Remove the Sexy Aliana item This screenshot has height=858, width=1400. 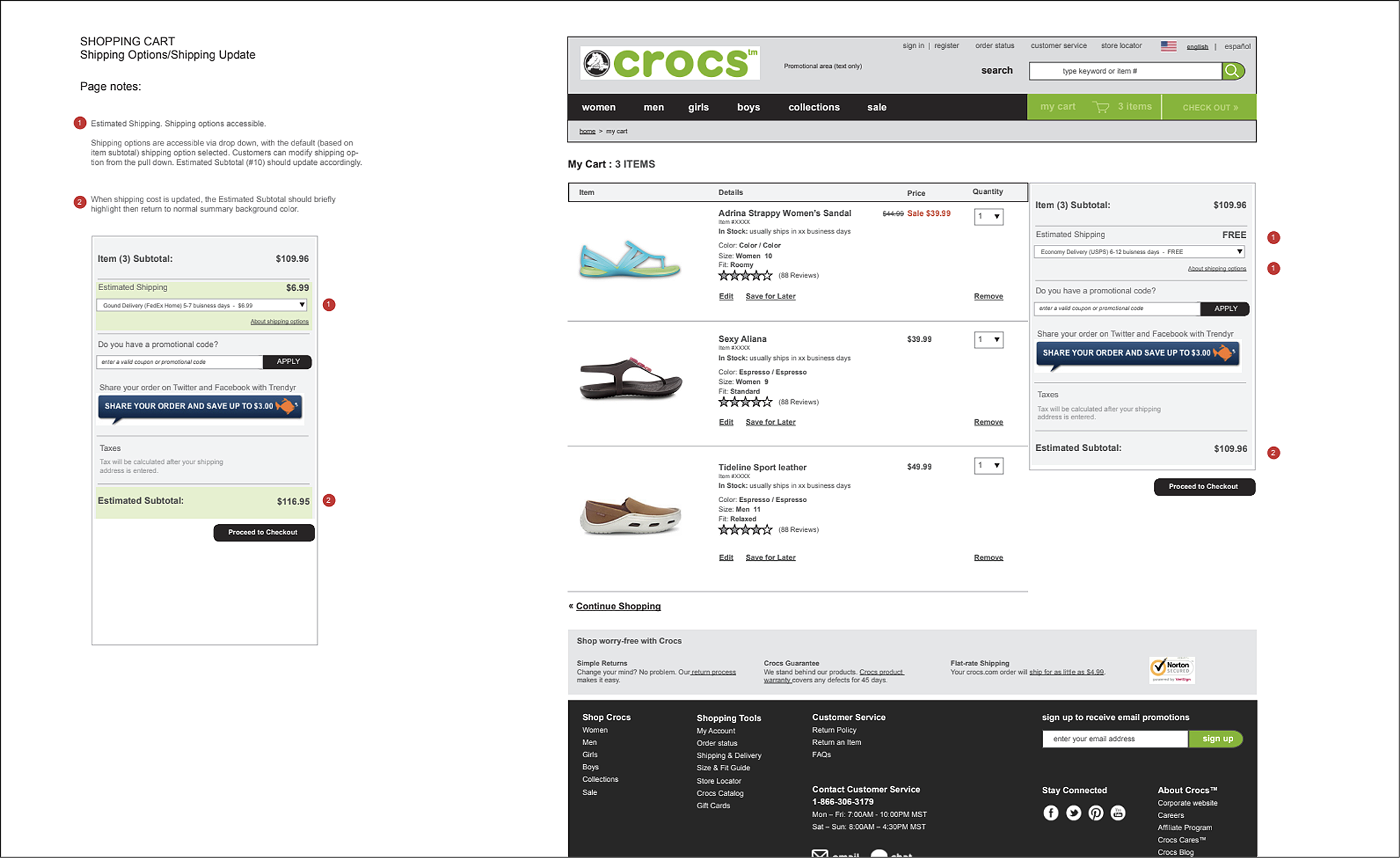[988, 421]
